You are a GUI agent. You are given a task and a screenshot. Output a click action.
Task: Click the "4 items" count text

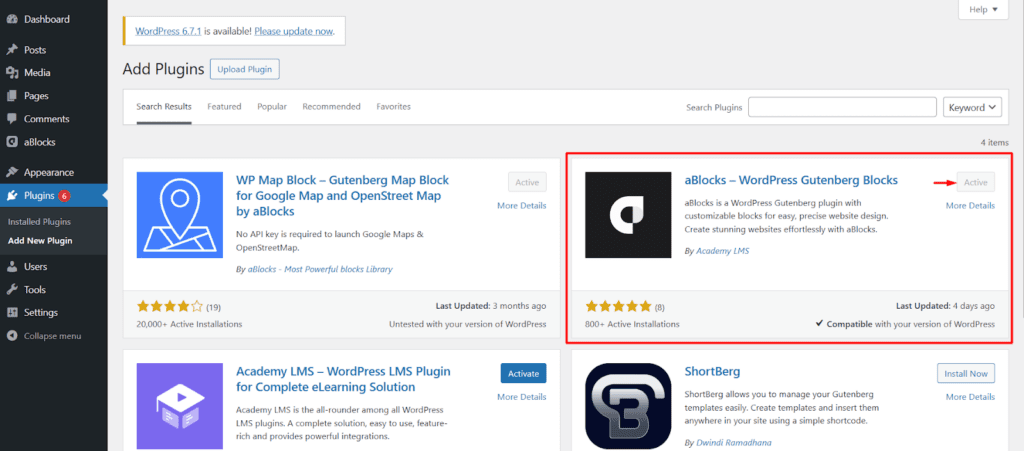(995, 142)
